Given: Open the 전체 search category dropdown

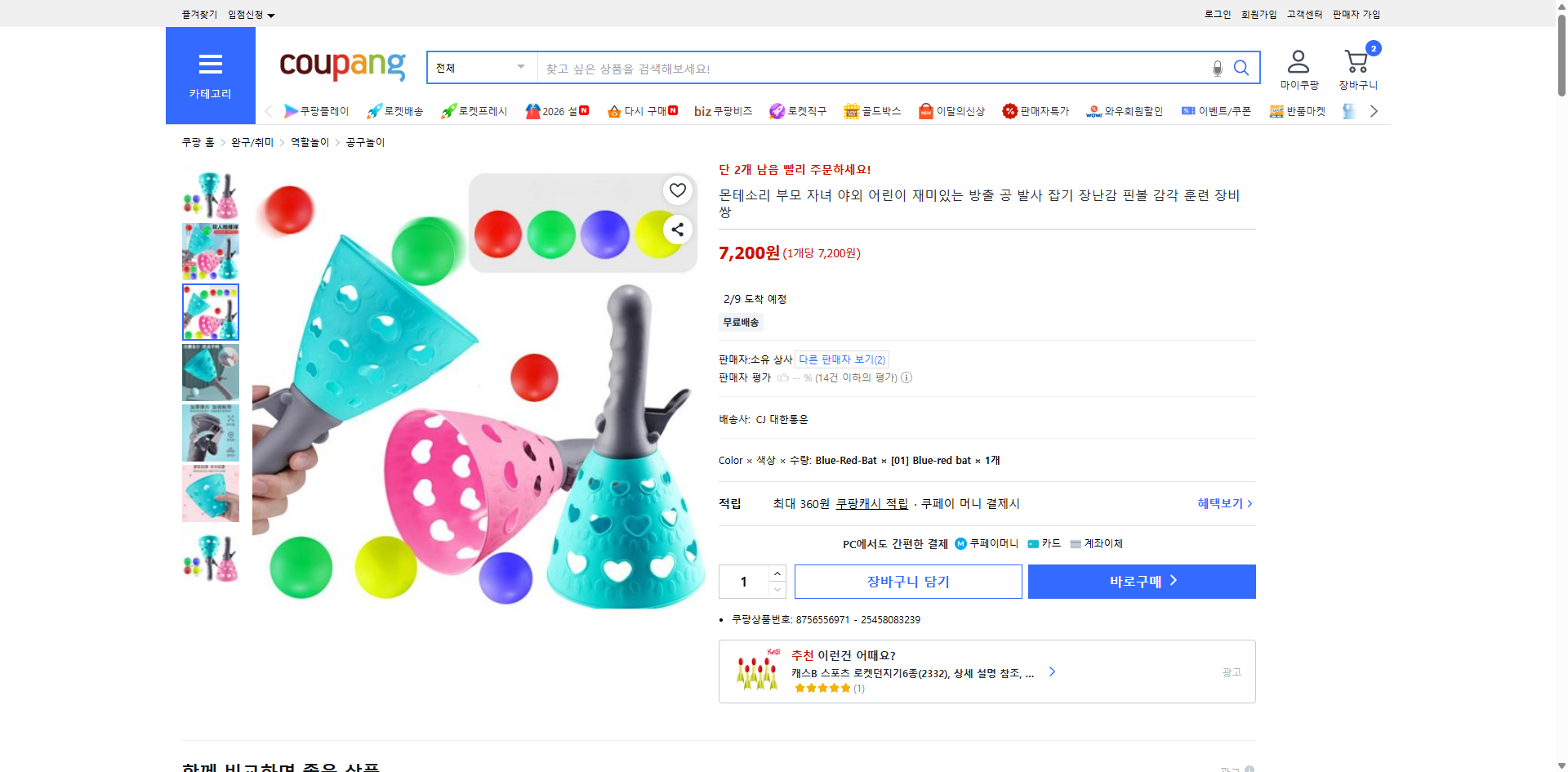Looking at the screenshot, I should coord(480,68).
